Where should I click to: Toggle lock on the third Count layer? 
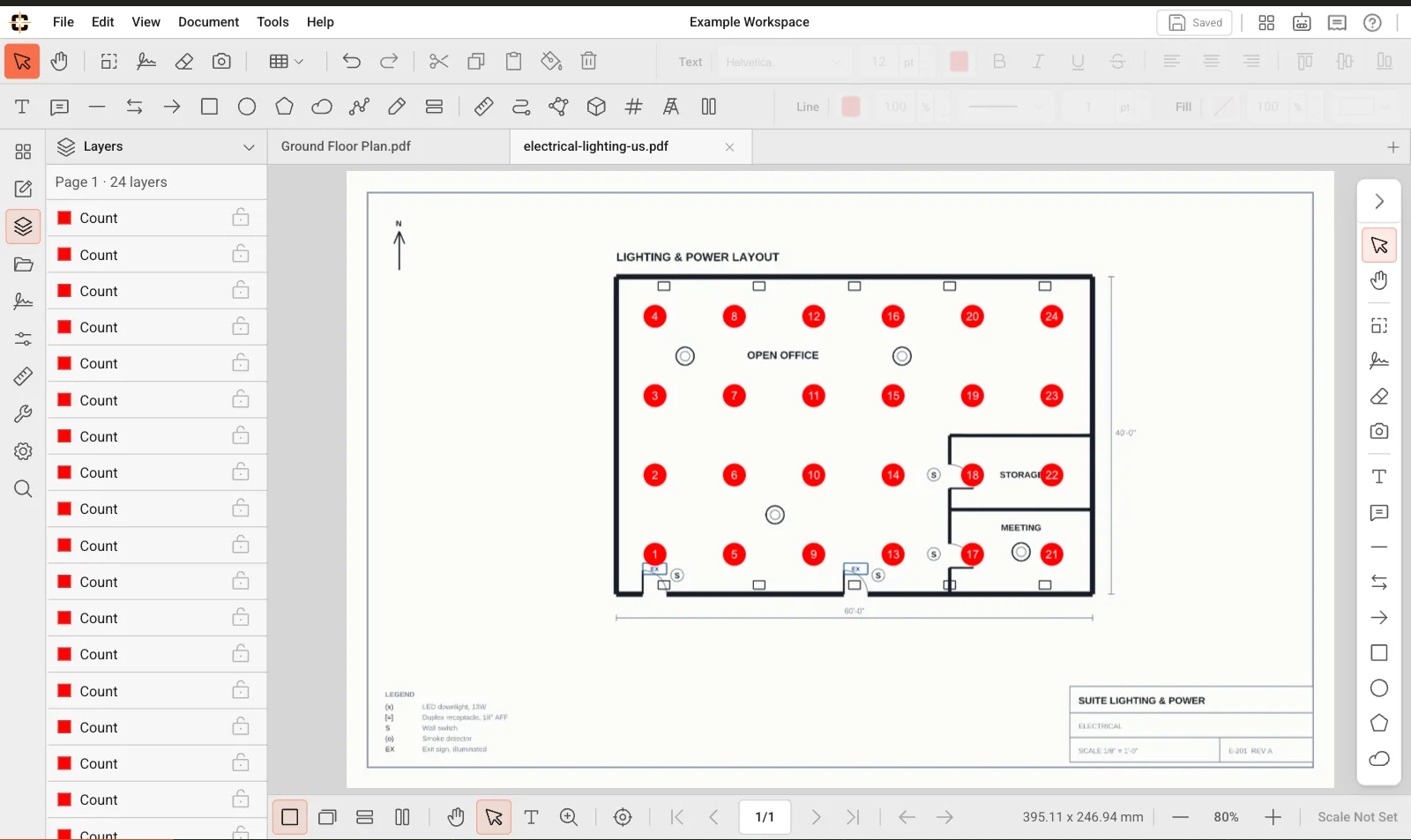tap(240, 291)
